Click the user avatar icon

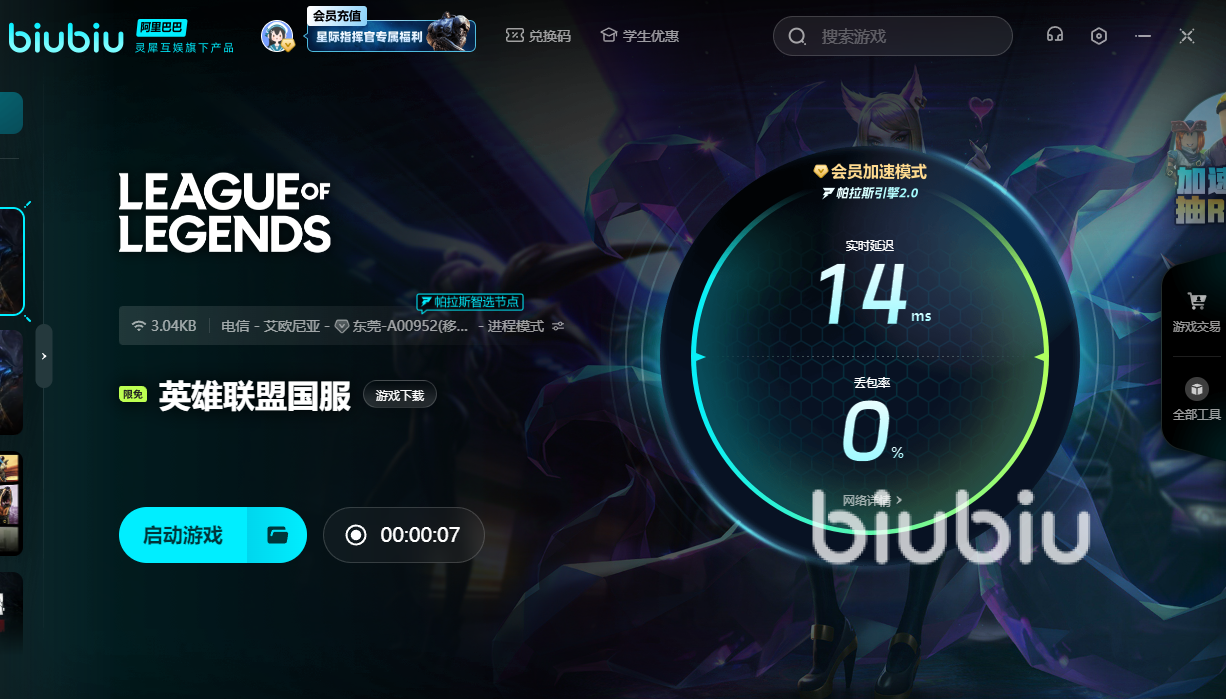click(x=277, y=36)
